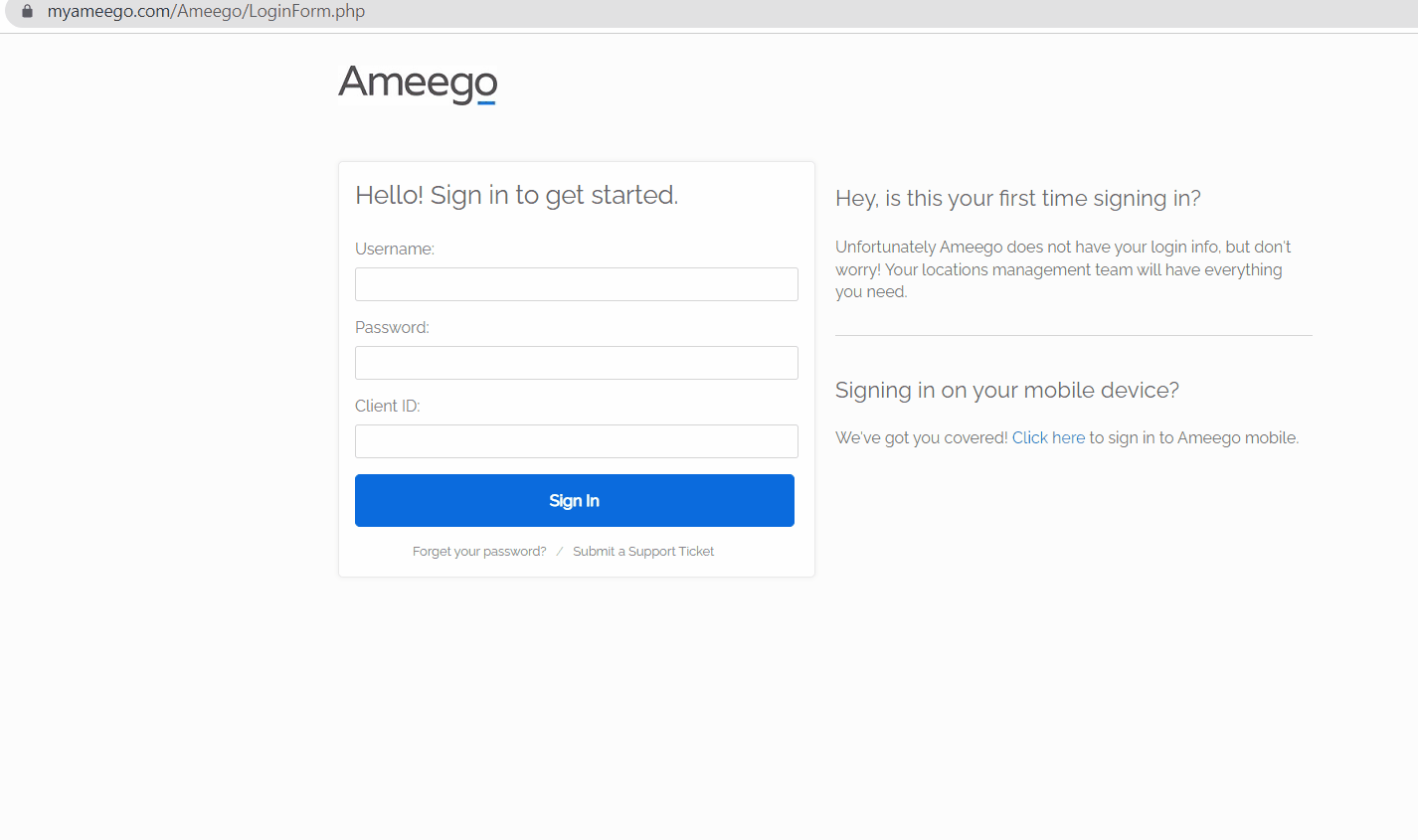Click the Hello sign in heading

tap(517, 195)
